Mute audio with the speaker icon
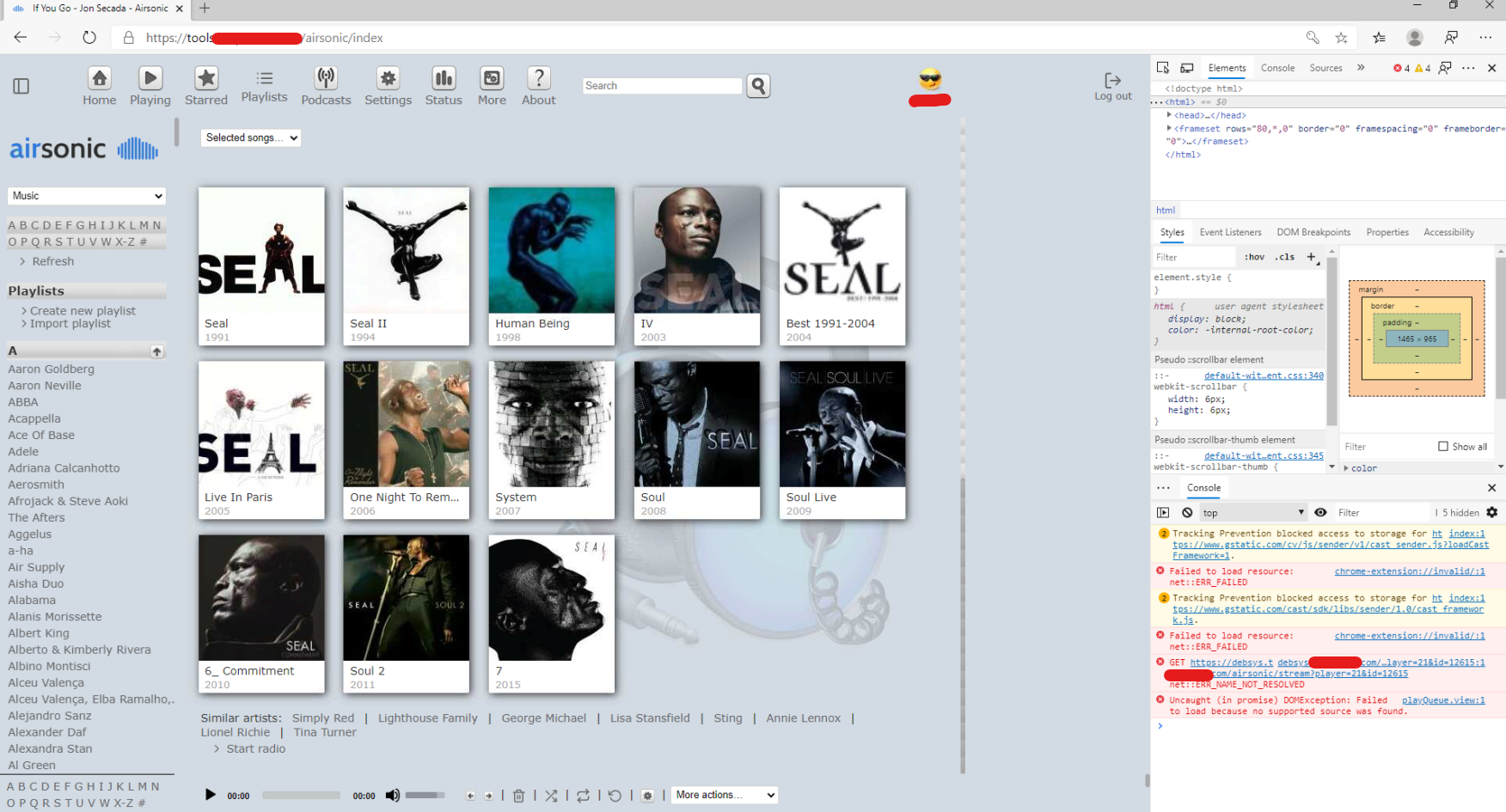 [393, 795]
